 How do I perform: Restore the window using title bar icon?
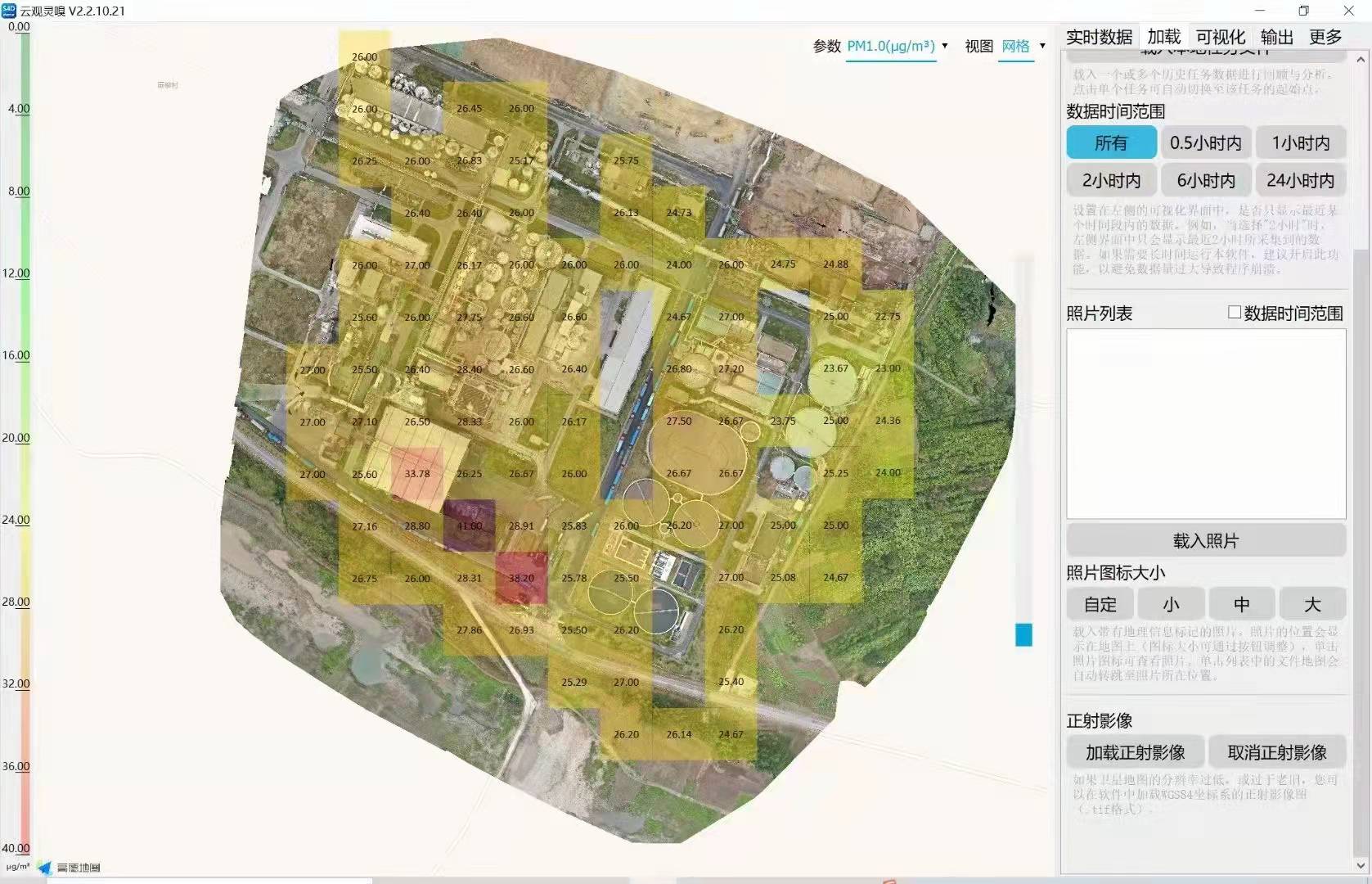click(1303, 11)
